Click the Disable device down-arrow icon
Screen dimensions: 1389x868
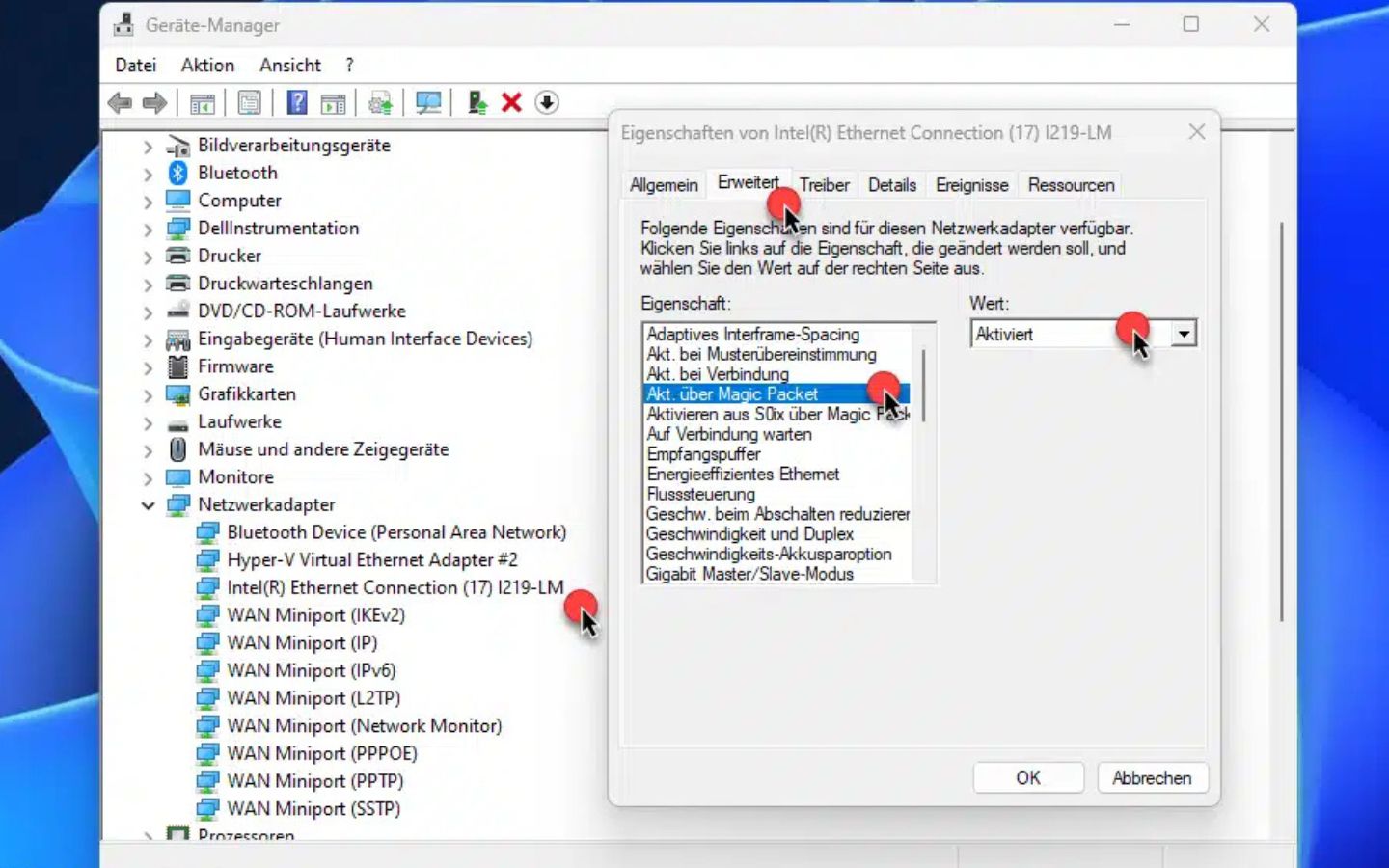546,102
